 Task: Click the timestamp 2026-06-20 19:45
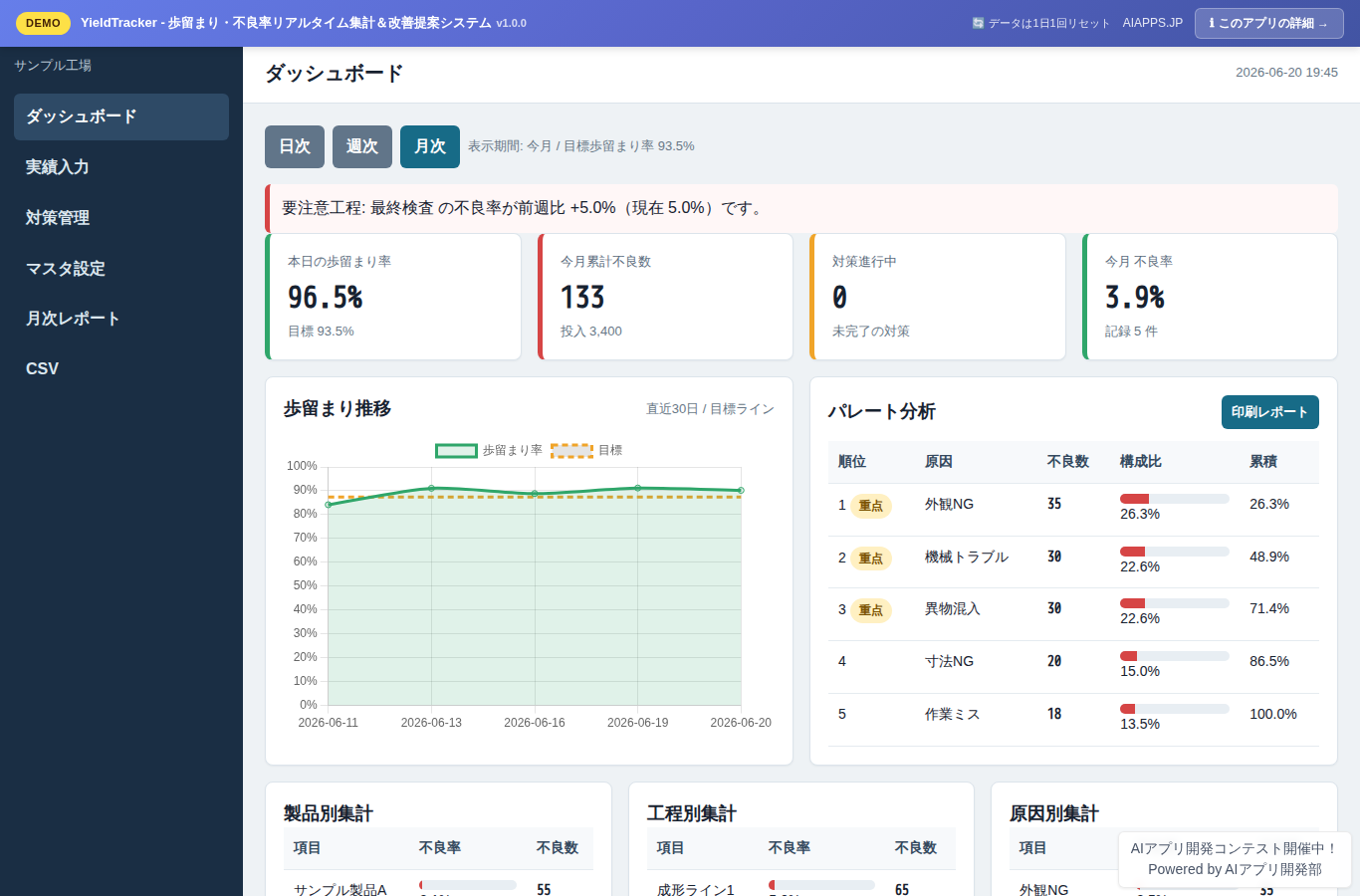click(1286, 73)
